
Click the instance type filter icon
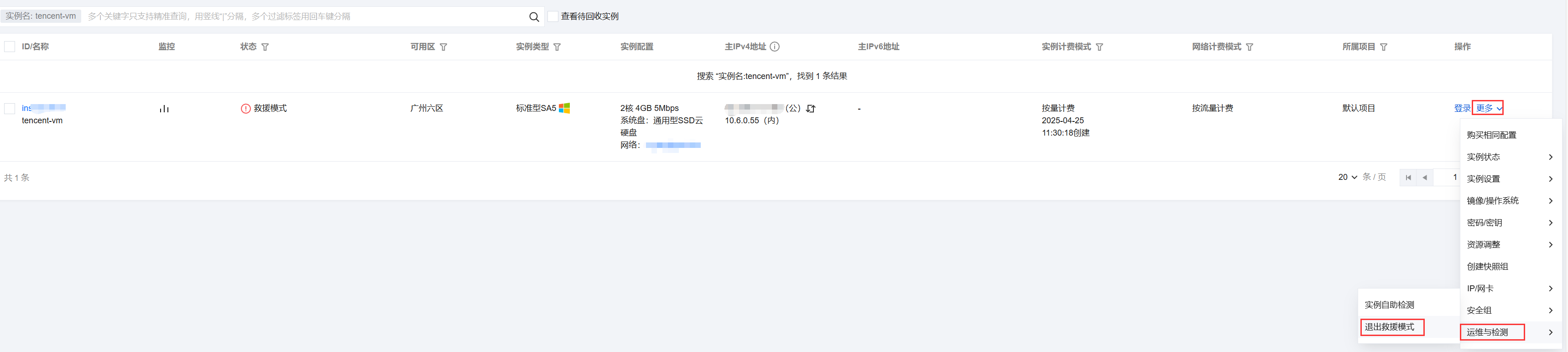[557, 47]
